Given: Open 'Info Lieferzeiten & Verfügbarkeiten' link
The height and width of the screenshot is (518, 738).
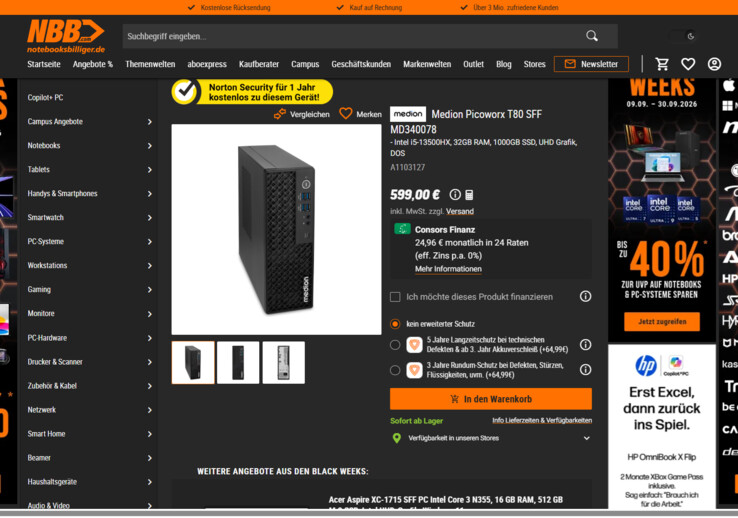Looking at the screenshot, I should coord(542,421).
